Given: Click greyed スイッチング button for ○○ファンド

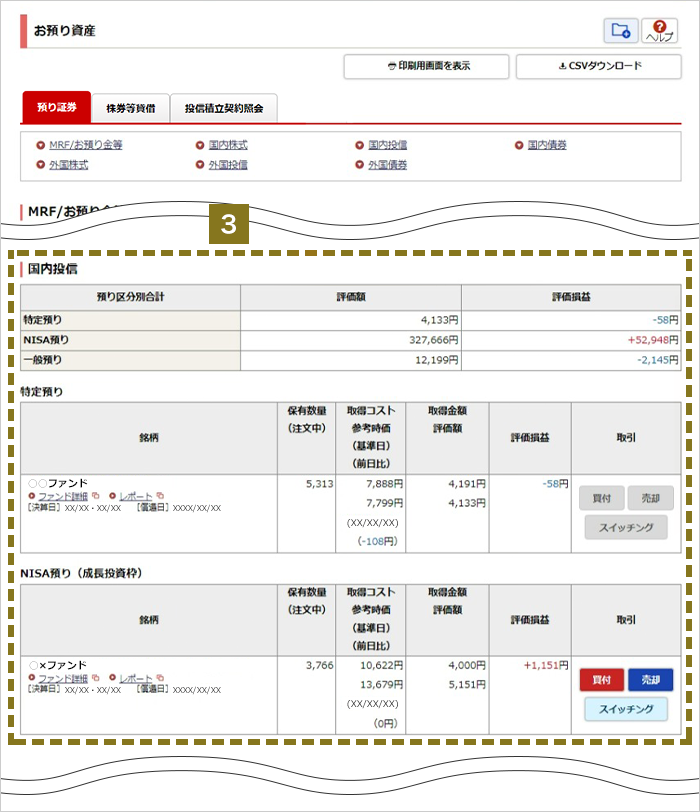Looking at the screenshot, I should point(626,528).
